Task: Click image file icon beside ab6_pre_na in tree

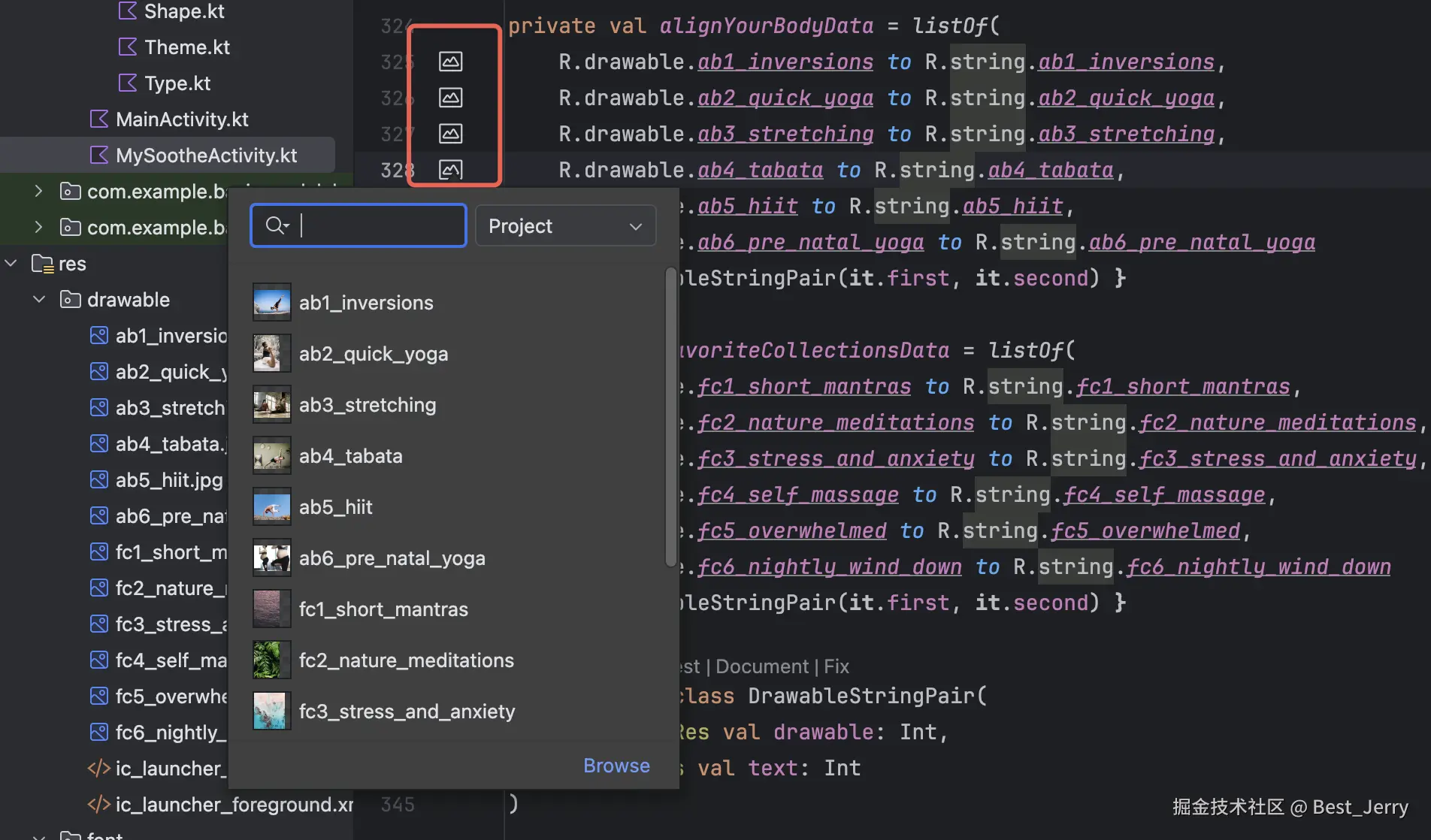Action: pos(99,516)
